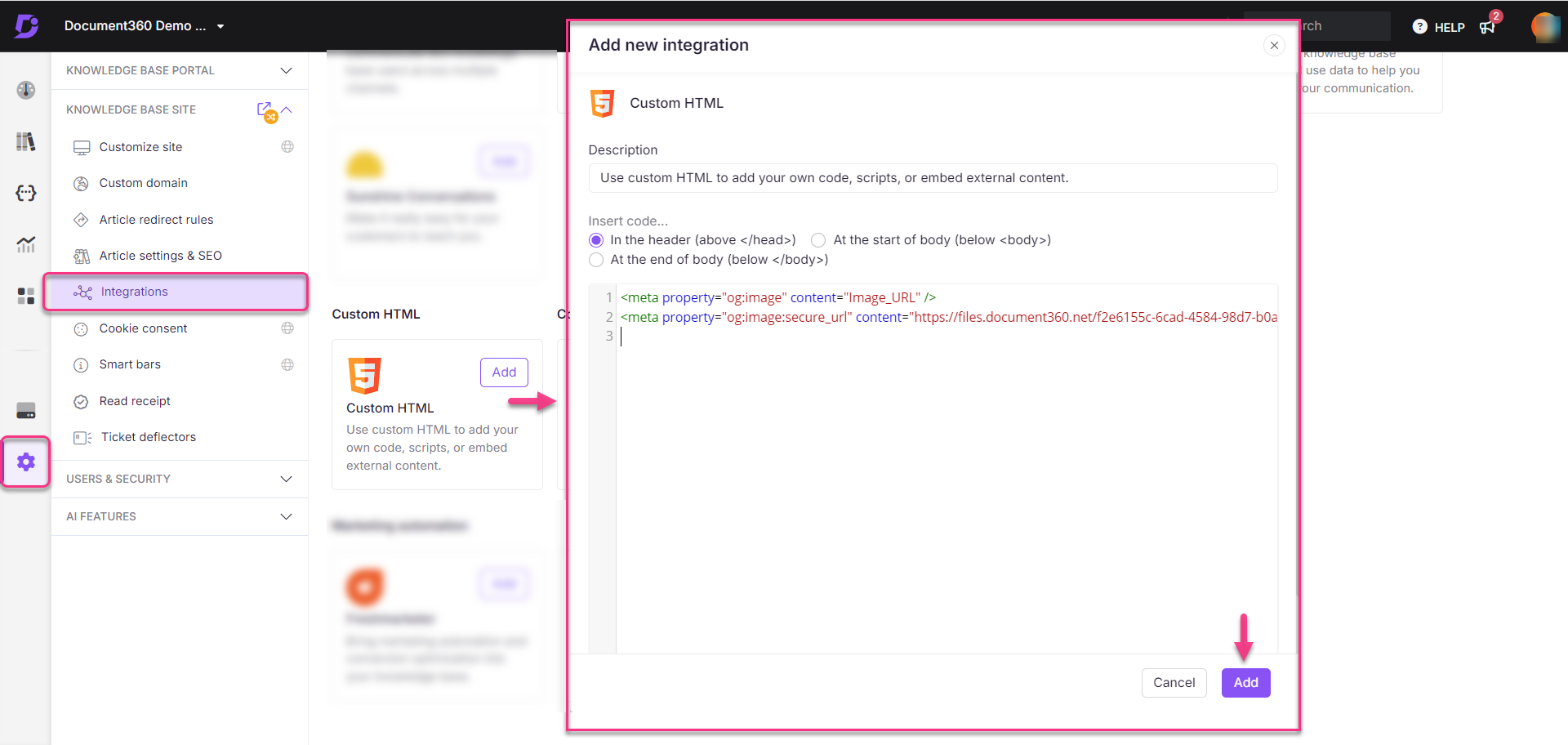Open Customize site settings
Image resolution: width=1568 pixels, height=745 pixels.
coord(140,147)
